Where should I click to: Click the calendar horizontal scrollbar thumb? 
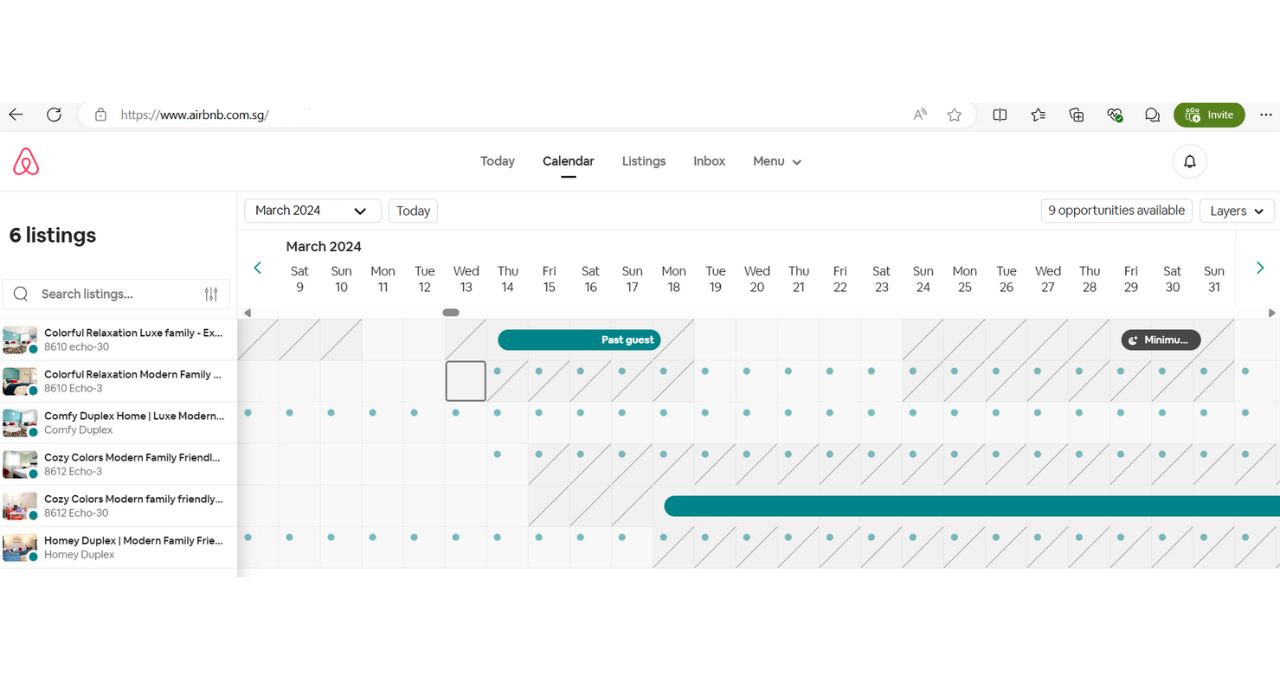click(451, 312)
